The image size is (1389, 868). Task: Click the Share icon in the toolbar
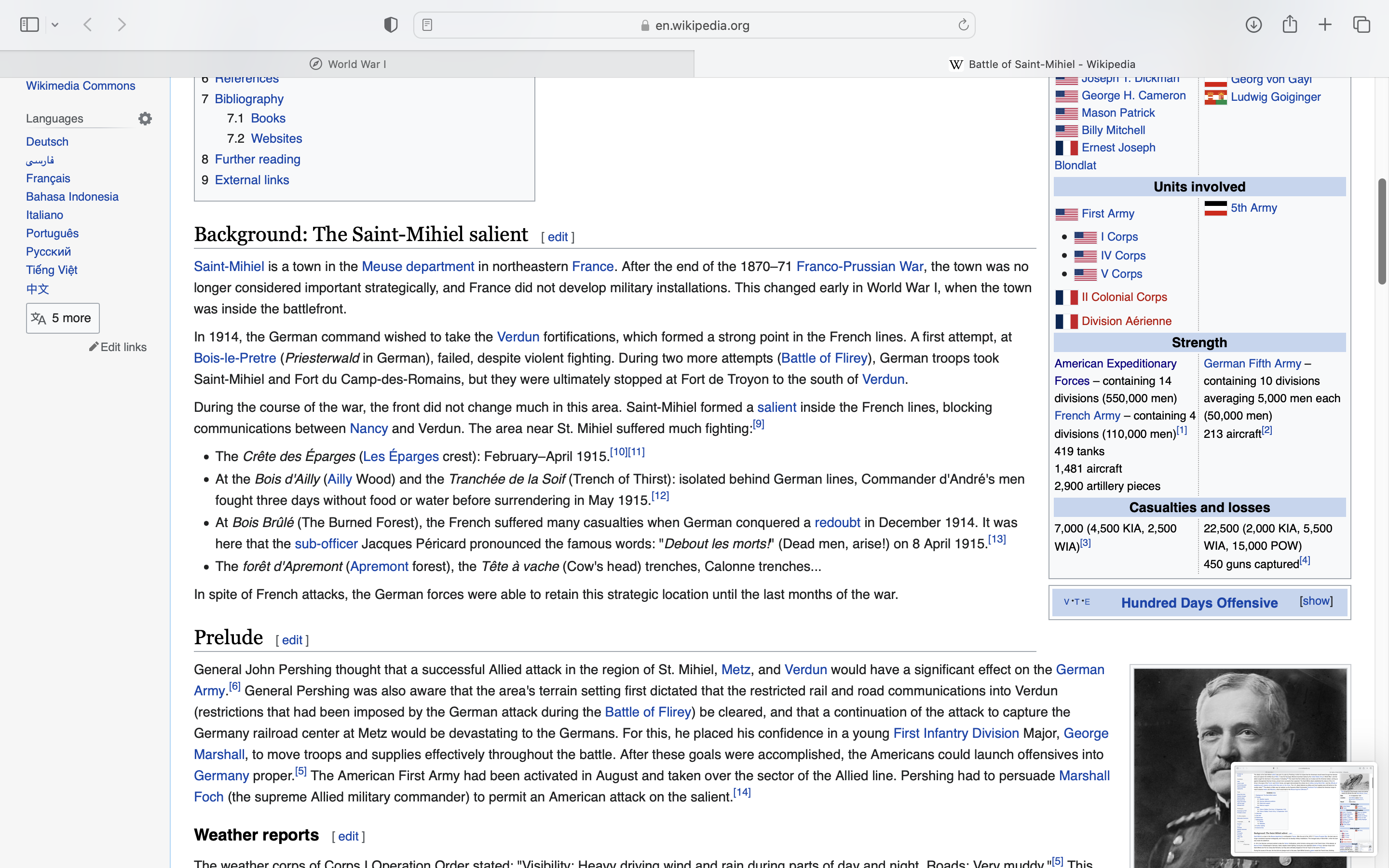coord(1290,25)
